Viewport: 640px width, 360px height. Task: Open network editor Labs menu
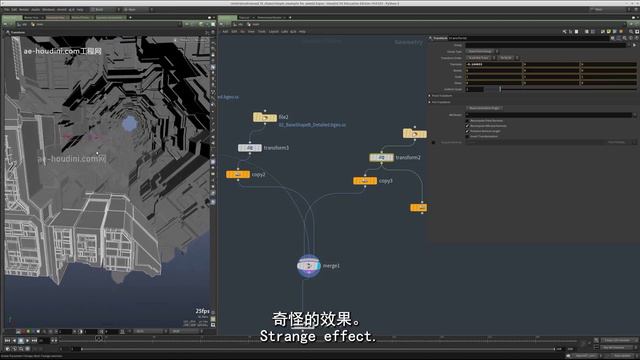284,31
